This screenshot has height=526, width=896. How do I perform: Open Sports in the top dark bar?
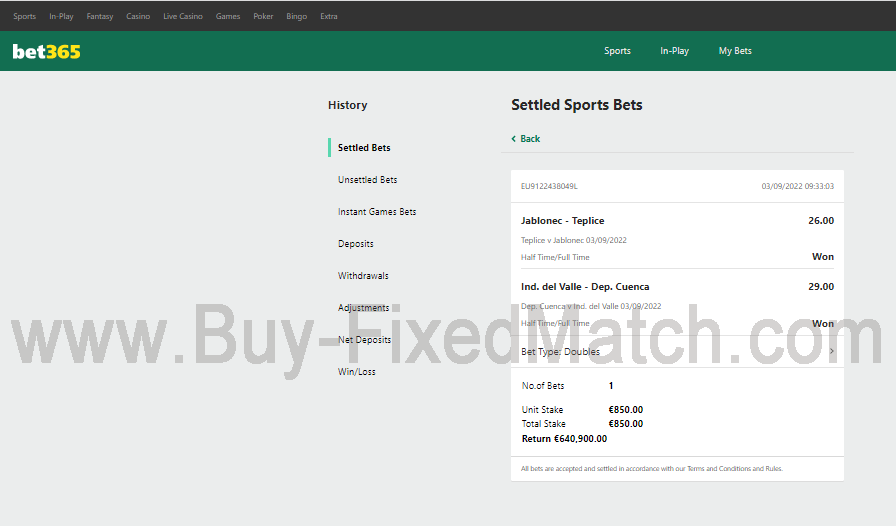(25, 16)
